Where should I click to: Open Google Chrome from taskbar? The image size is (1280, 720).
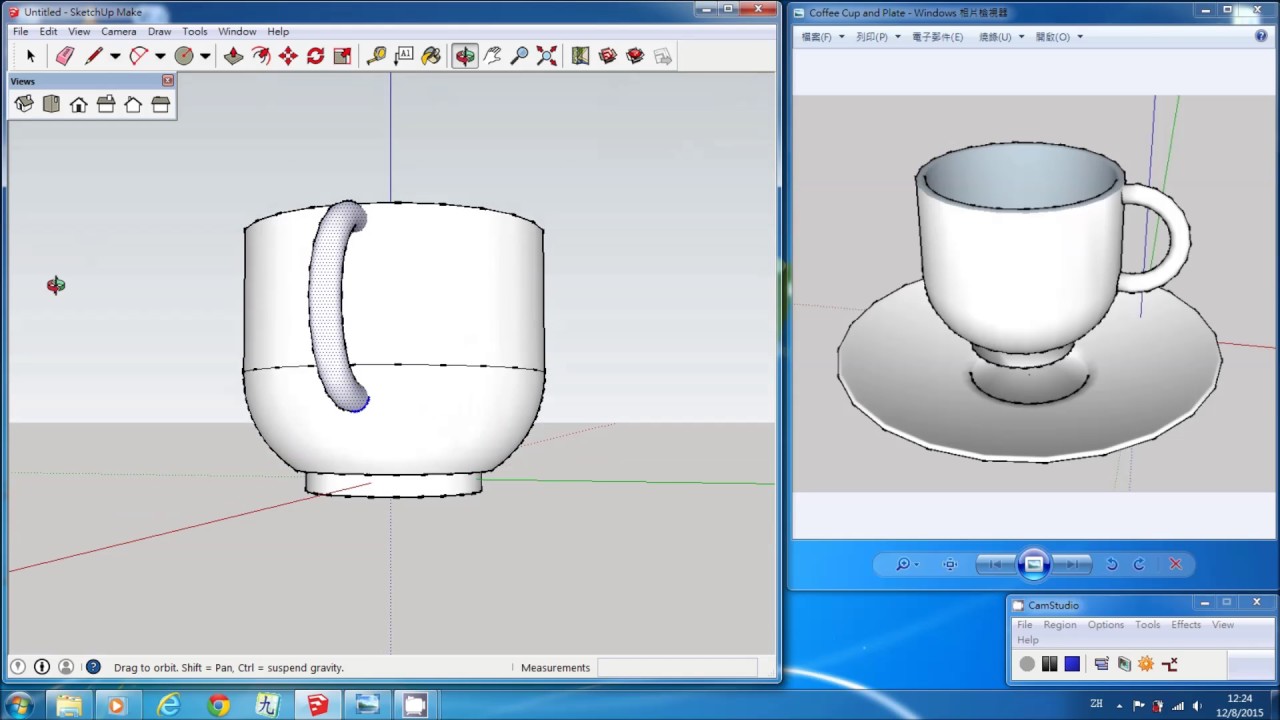coord(218,706)
